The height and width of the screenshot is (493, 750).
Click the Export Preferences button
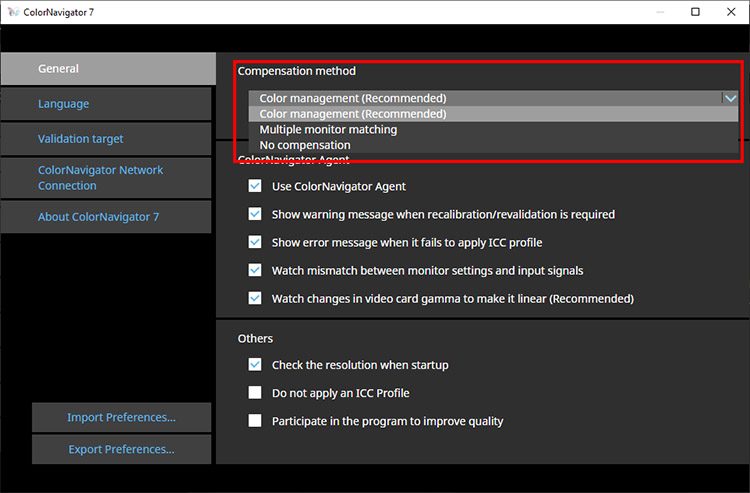(121, 449)
